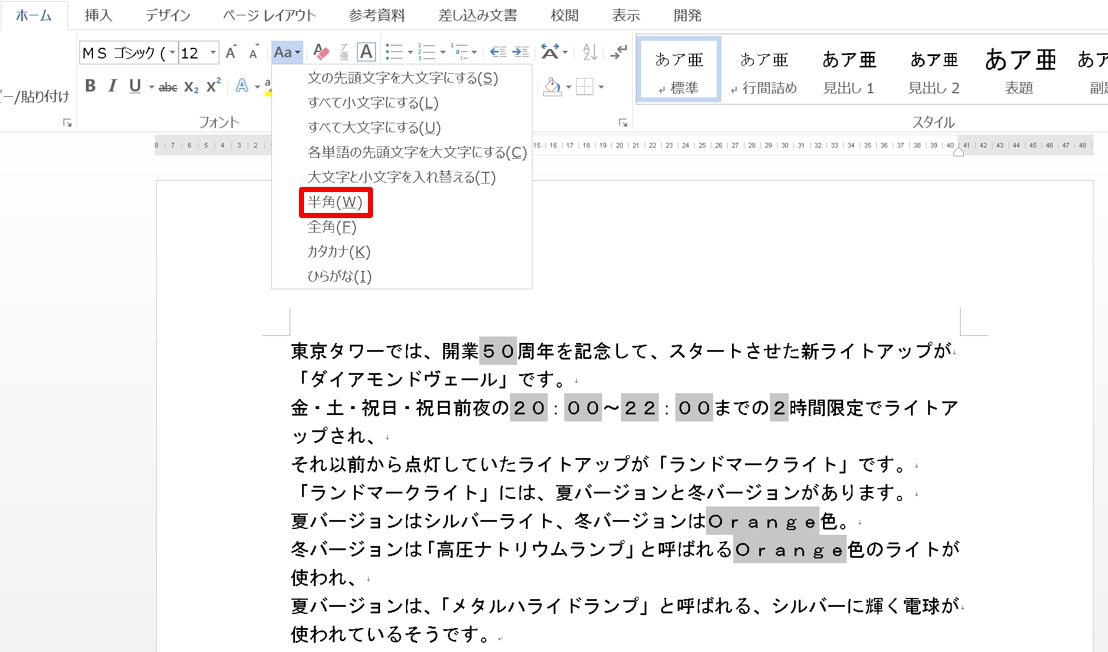The height and width of the screenshot is (652, 1108).
Task: Open the 差し込み文書 tab
Action: coord(478,15)
